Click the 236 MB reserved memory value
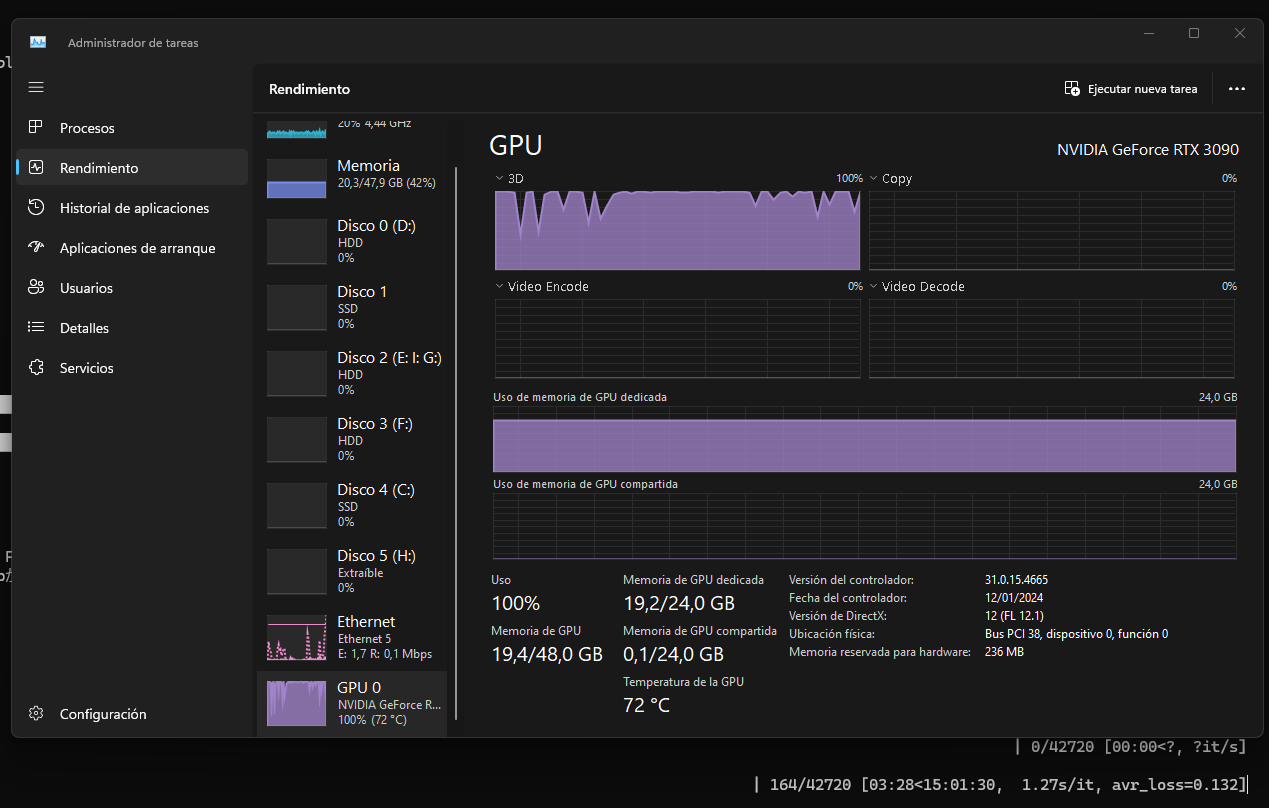Viewport: 1269px width, 808px height. pyautogui.click(x=1004, y=652)
